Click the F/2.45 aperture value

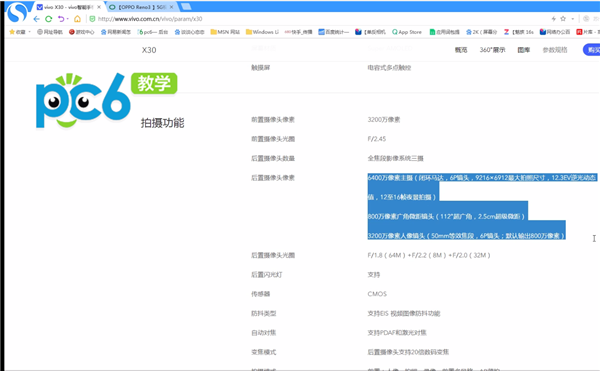377,138
